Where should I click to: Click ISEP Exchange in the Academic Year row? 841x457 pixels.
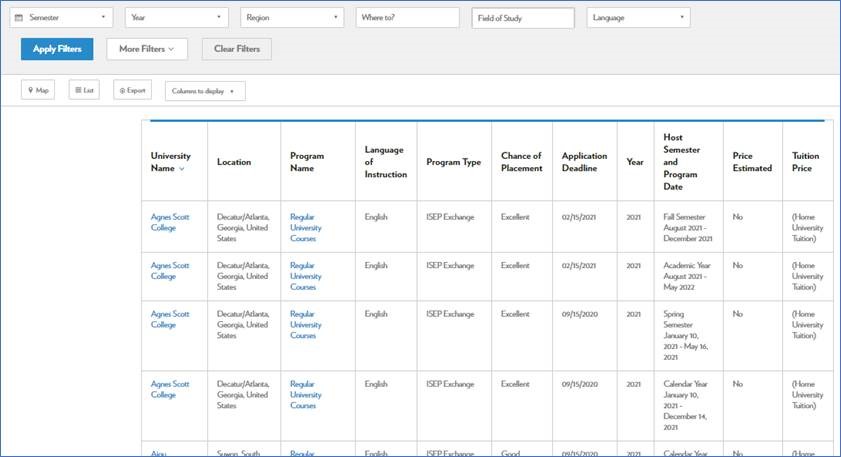[x=450, y=266]
